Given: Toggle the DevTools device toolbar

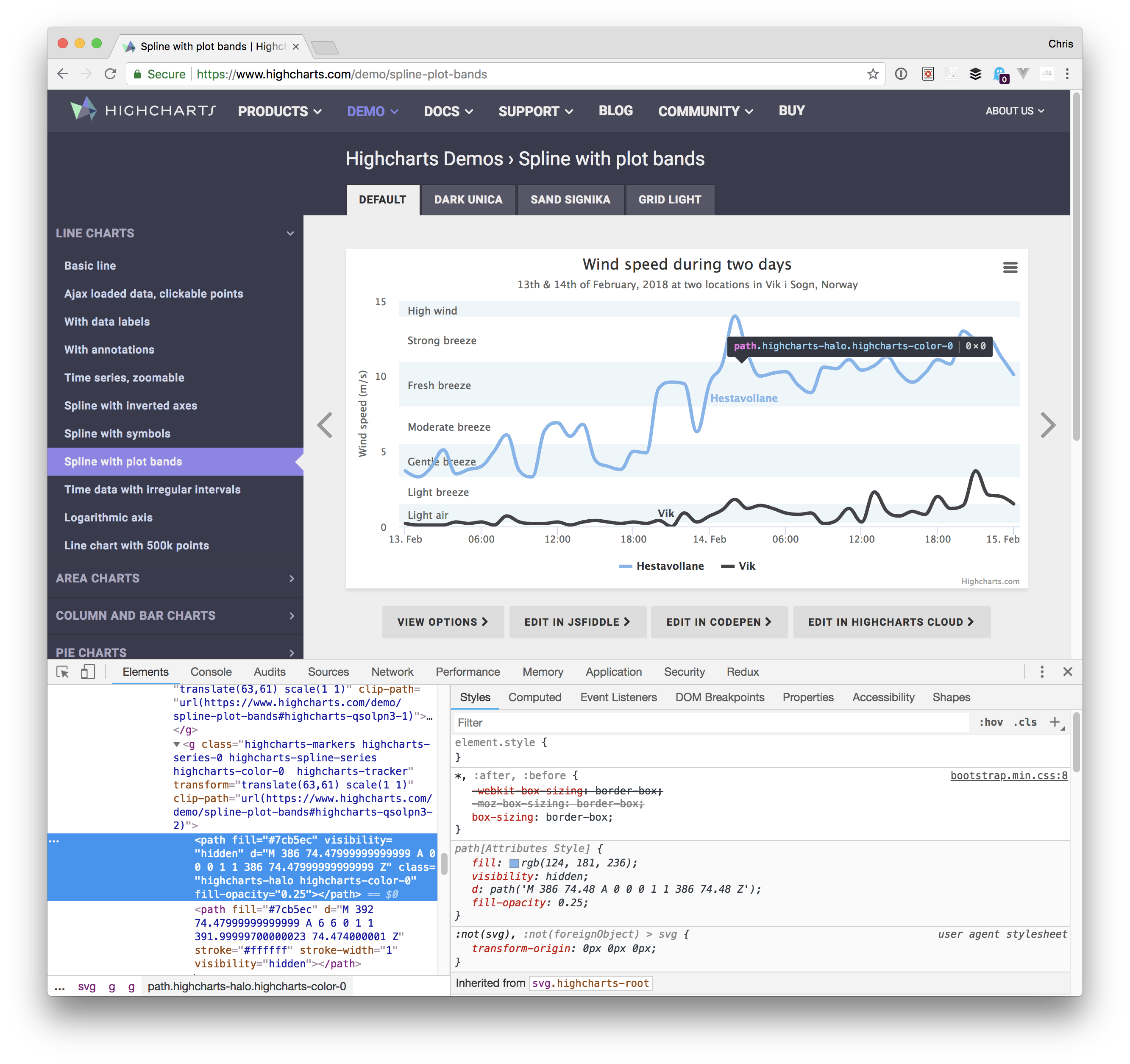Looking at the screenshot, I should (88, 672).
